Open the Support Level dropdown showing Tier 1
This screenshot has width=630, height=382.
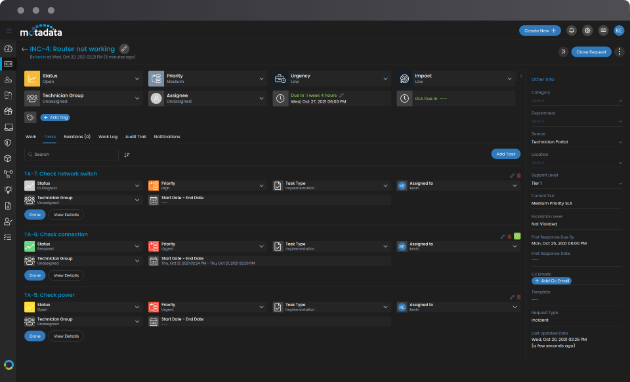point(577,183)
